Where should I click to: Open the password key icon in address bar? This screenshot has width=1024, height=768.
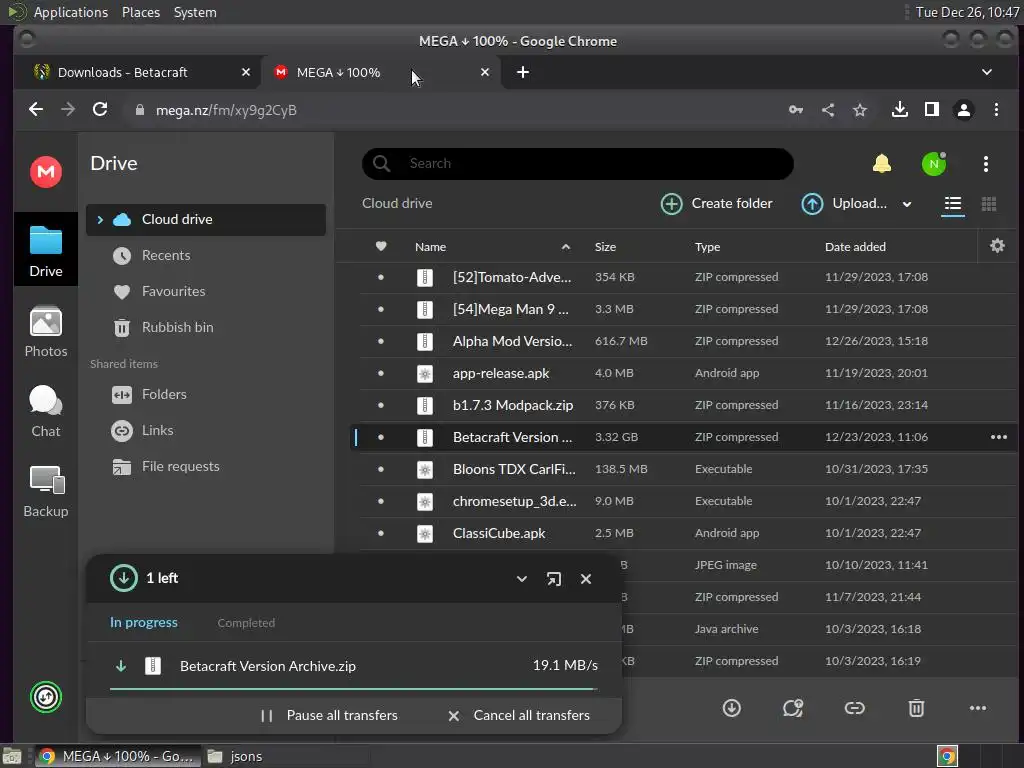click(795, 110)
